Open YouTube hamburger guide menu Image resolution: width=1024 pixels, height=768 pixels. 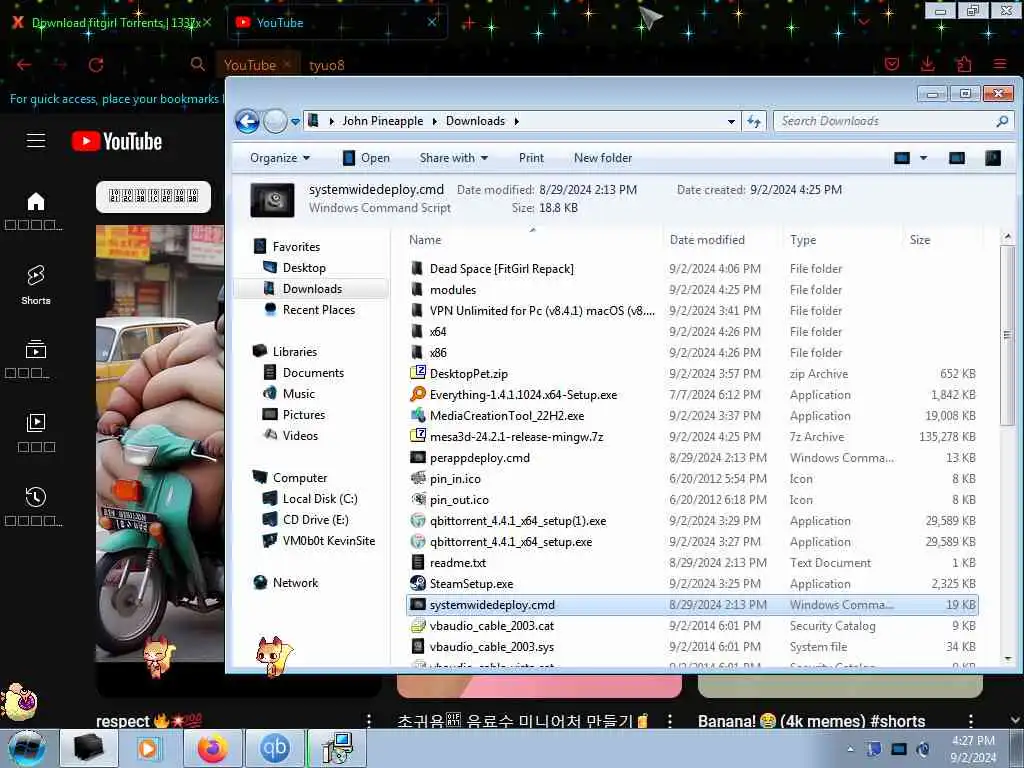[x=36, y=140]
